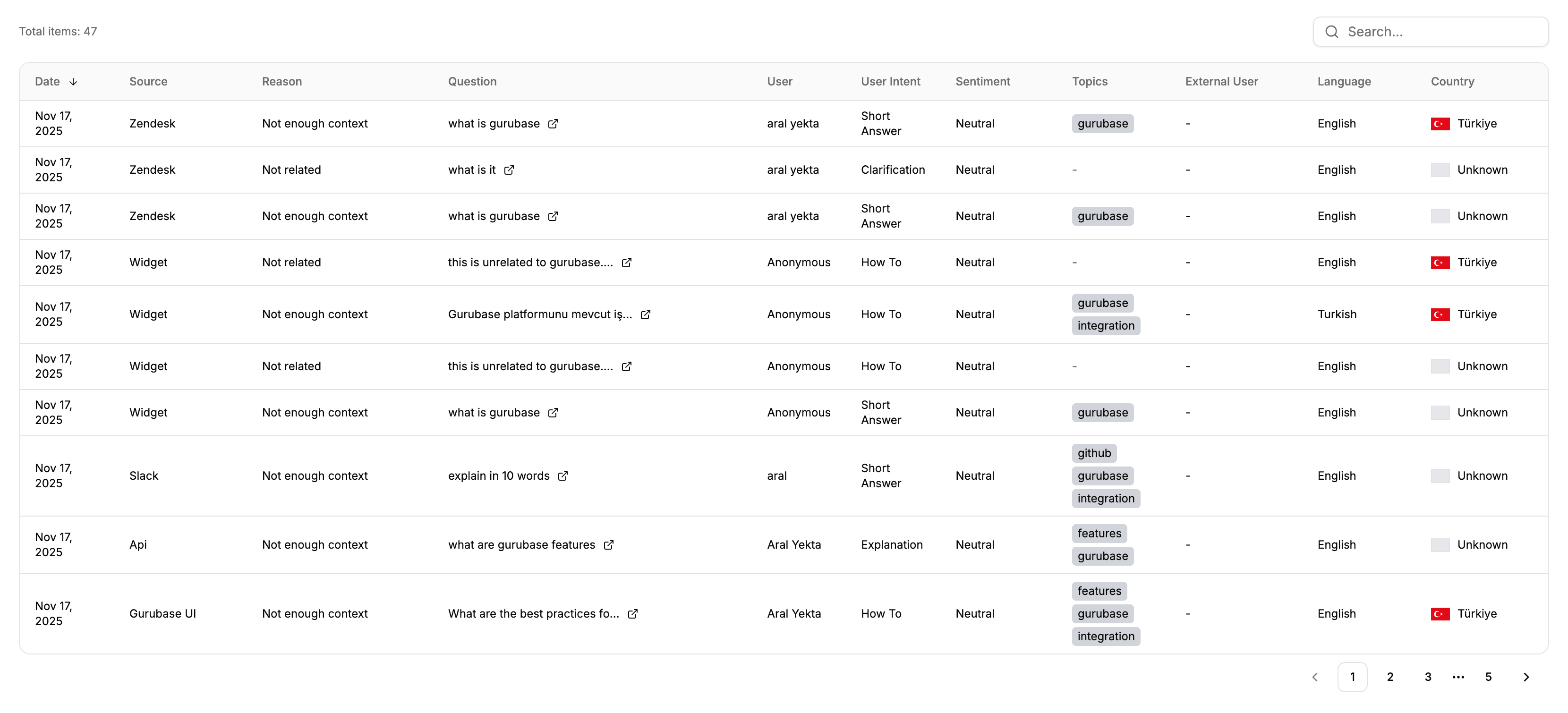Click the Türkiye flag on the first row
Screen dimensions: 1568x713
click(1441, 124)
